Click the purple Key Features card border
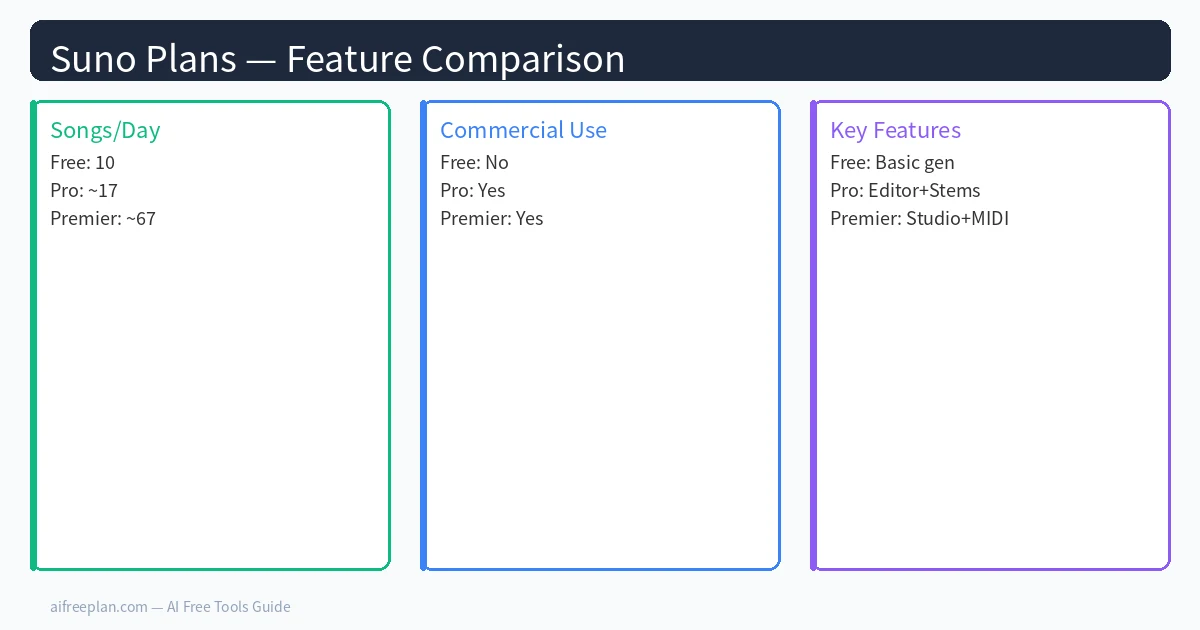This screenshot has width=1200, height=630. [814, 335]
